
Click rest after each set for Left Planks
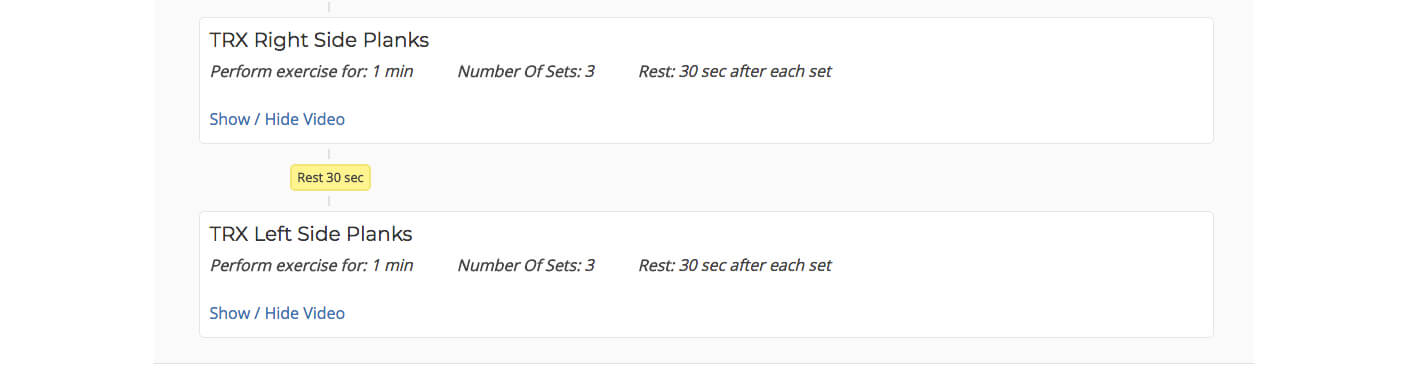pyautogui.click(x=735, y=265)
